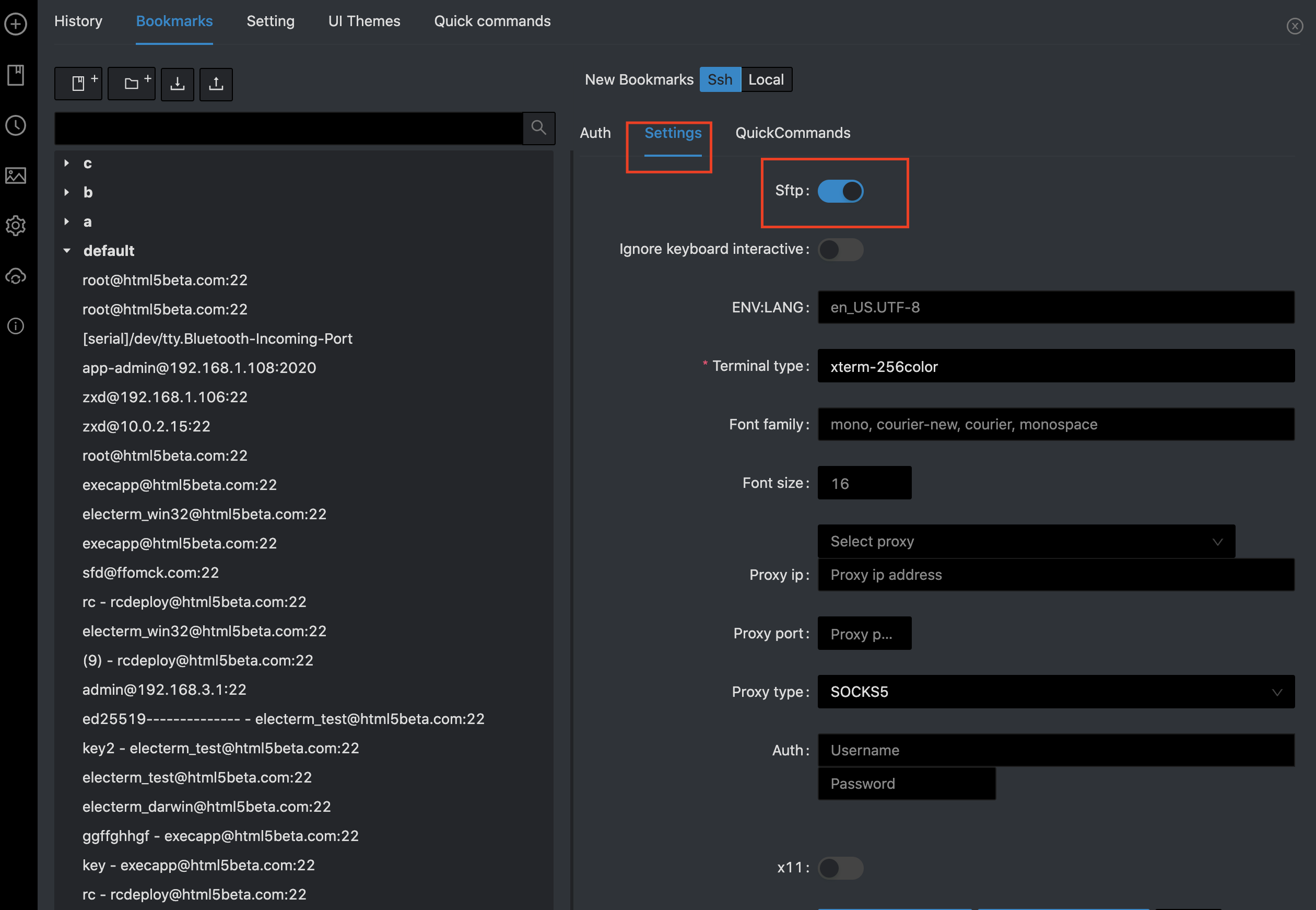This screenshot has height=910, width=1316.
Task: Click the new folder icon button
Action: tap(131, 84)
